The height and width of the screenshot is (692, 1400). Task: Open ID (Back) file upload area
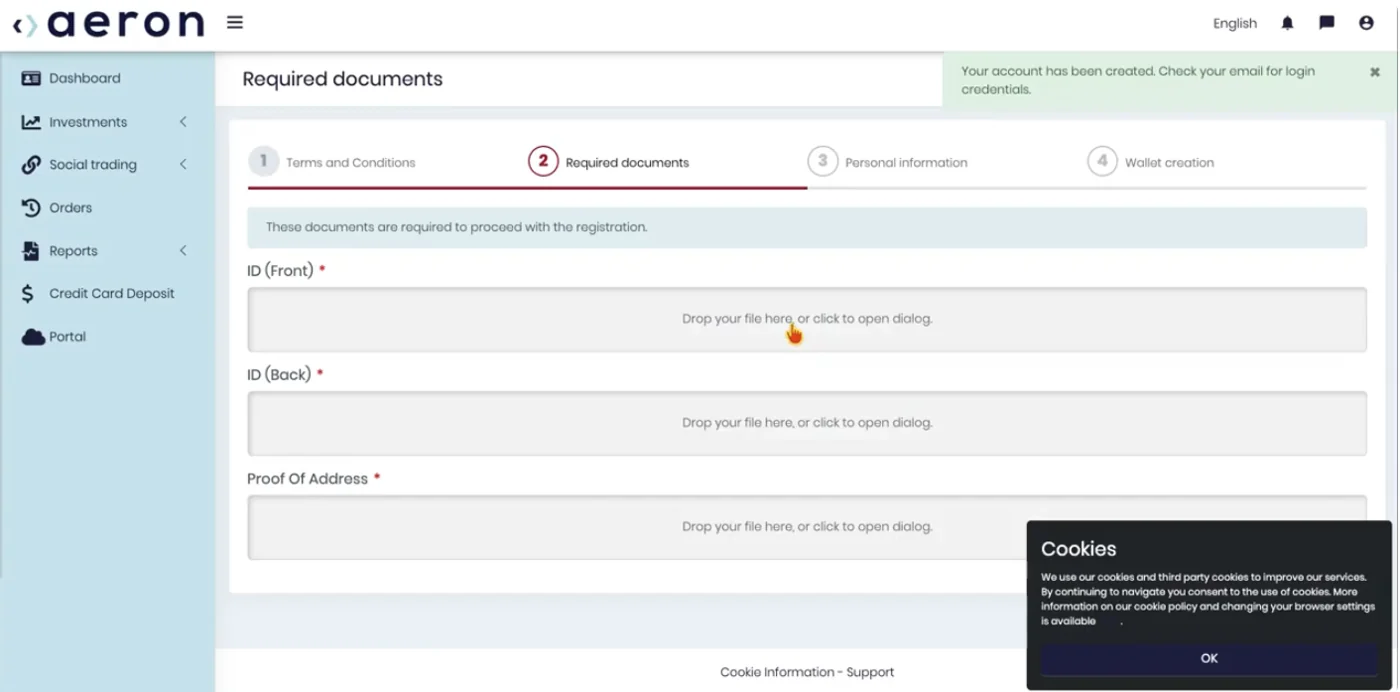pyautogui.click(x=807, y=423)
